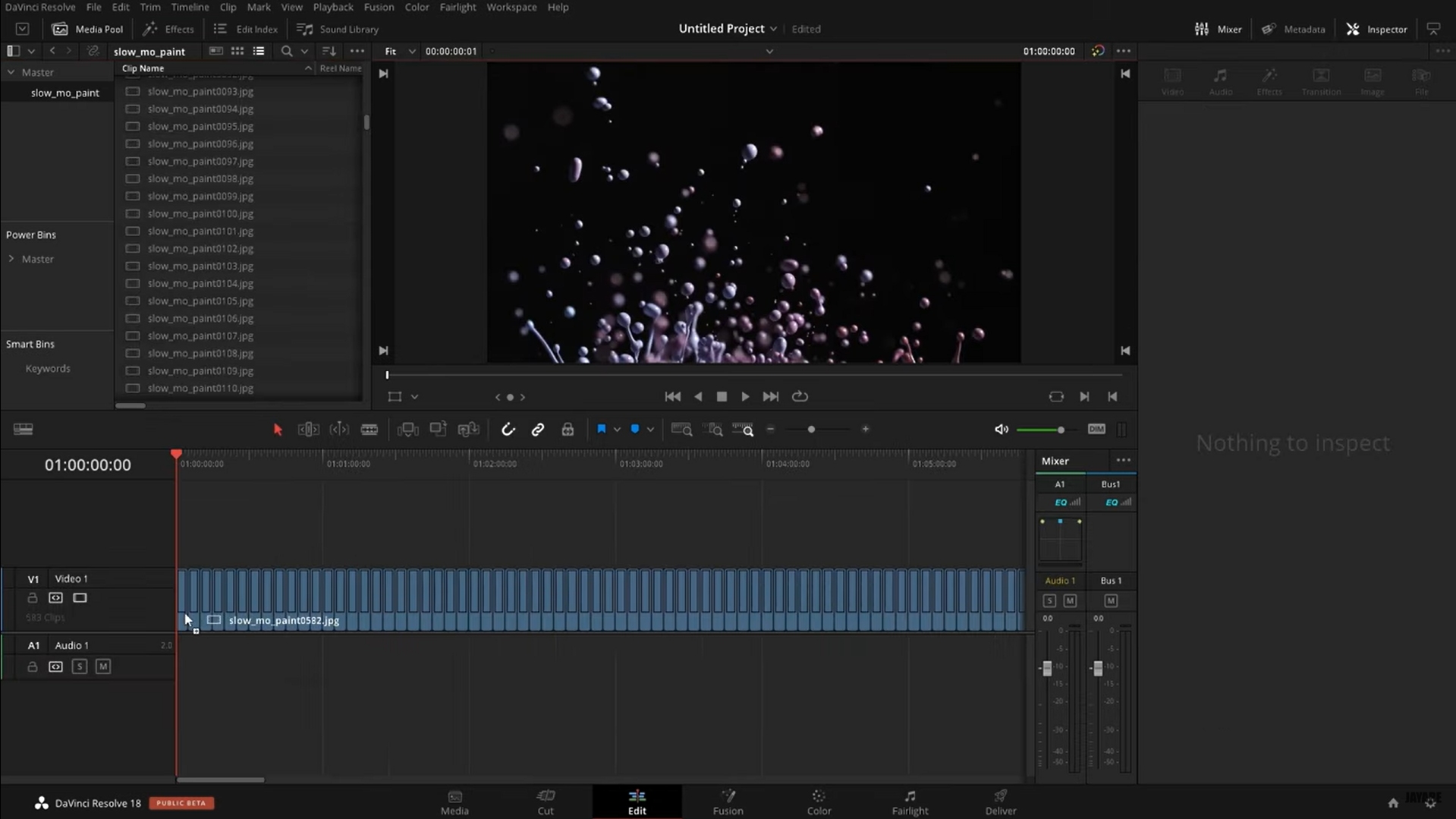Adjust the timeline zoom slider
The image size is (1456, 819).
[812, 429]
